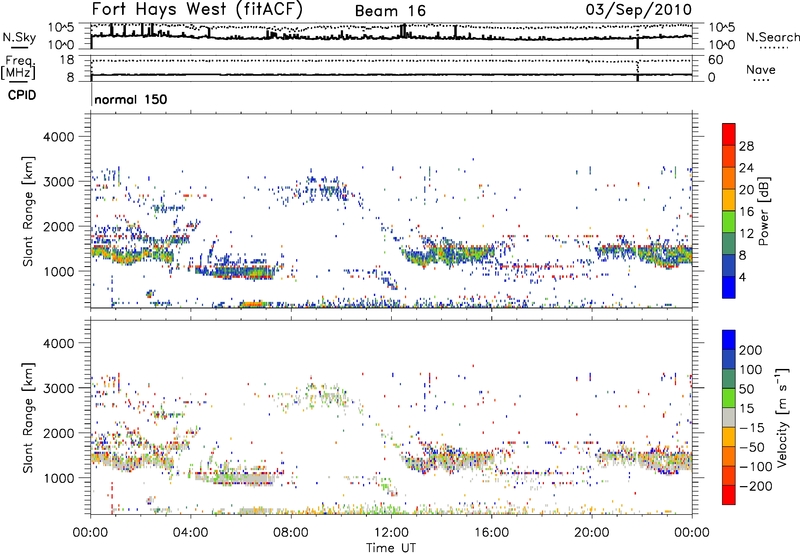Viewport: 800px width, 554px height.
Task: Click the '18' frequency axis value
Action: [67, 60]
